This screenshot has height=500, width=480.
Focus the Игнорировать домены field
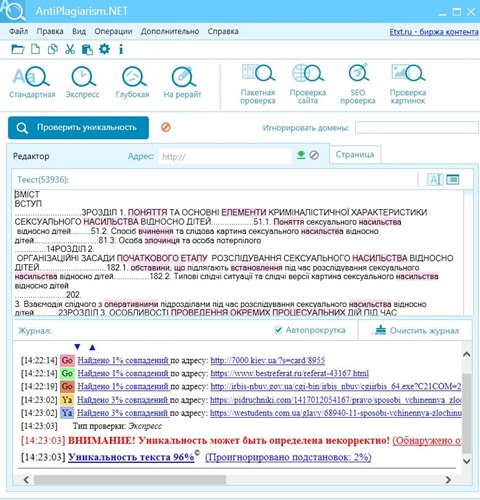point(417,128)
